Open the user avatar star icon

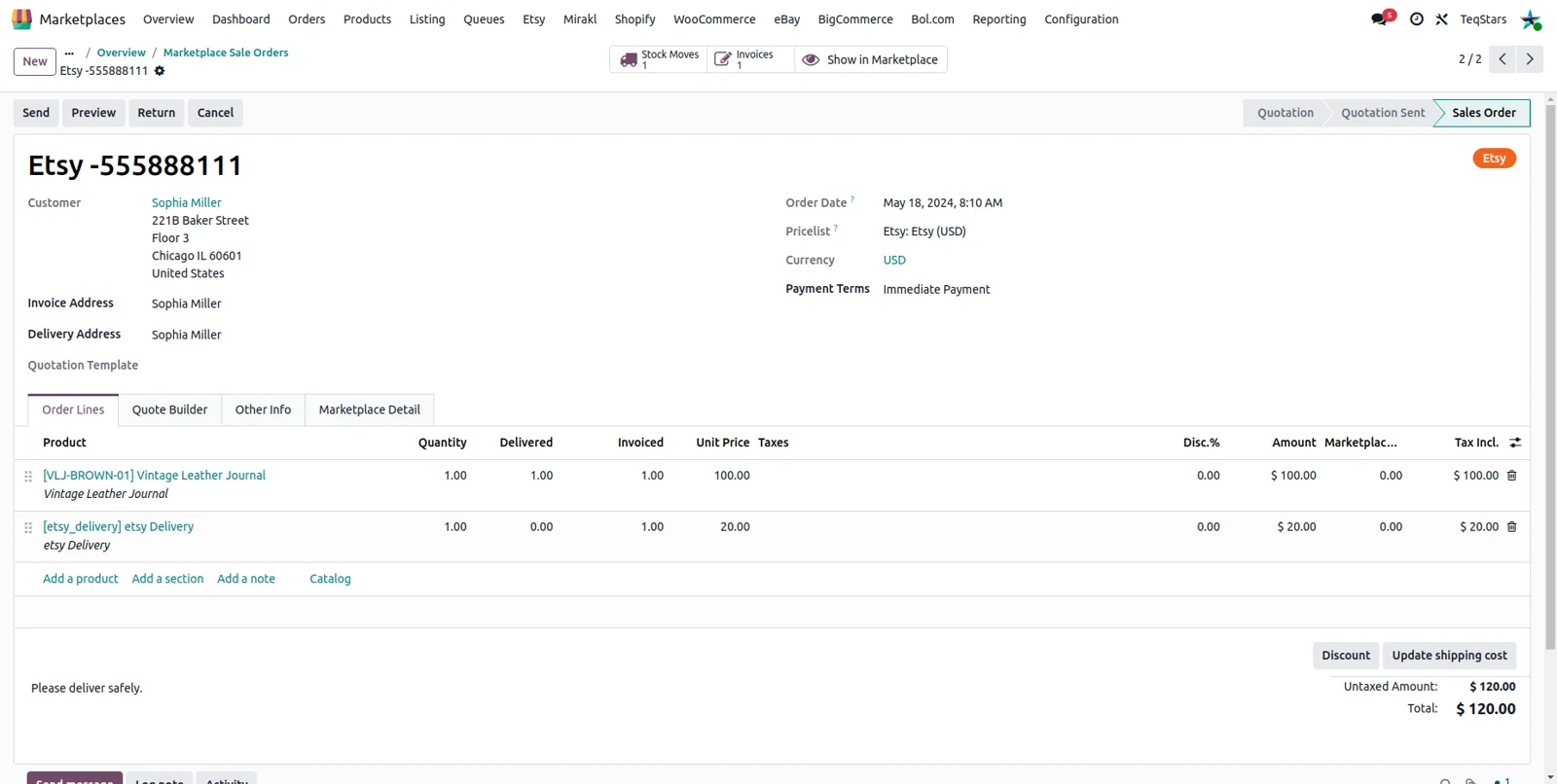click(x=1531, y=19)
